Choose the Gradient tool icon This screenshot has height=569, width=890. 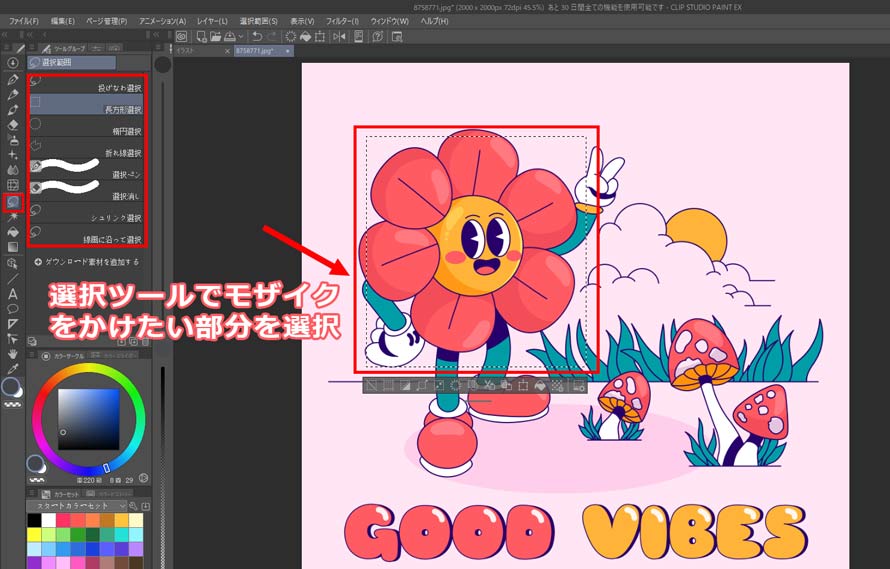(12, 247)
